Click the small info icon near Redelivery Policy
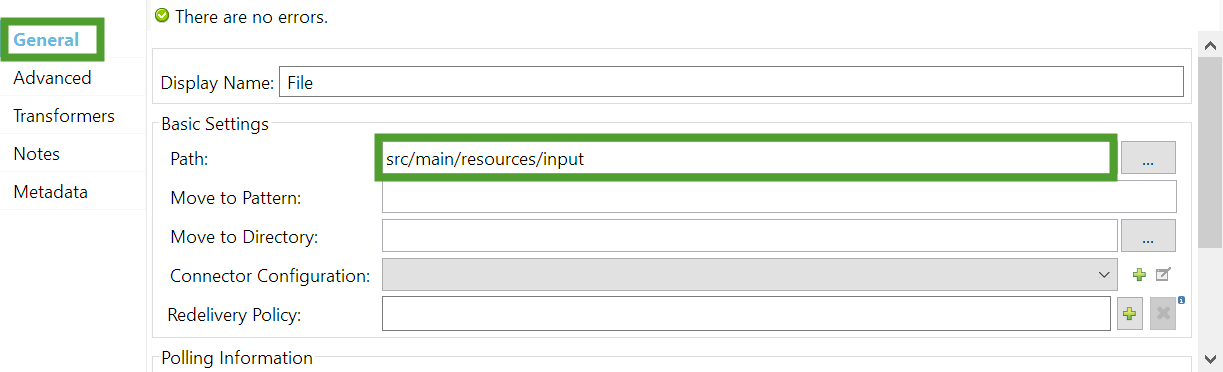Viewport: 1223px width, 372px height. (x=1182, y=299)
